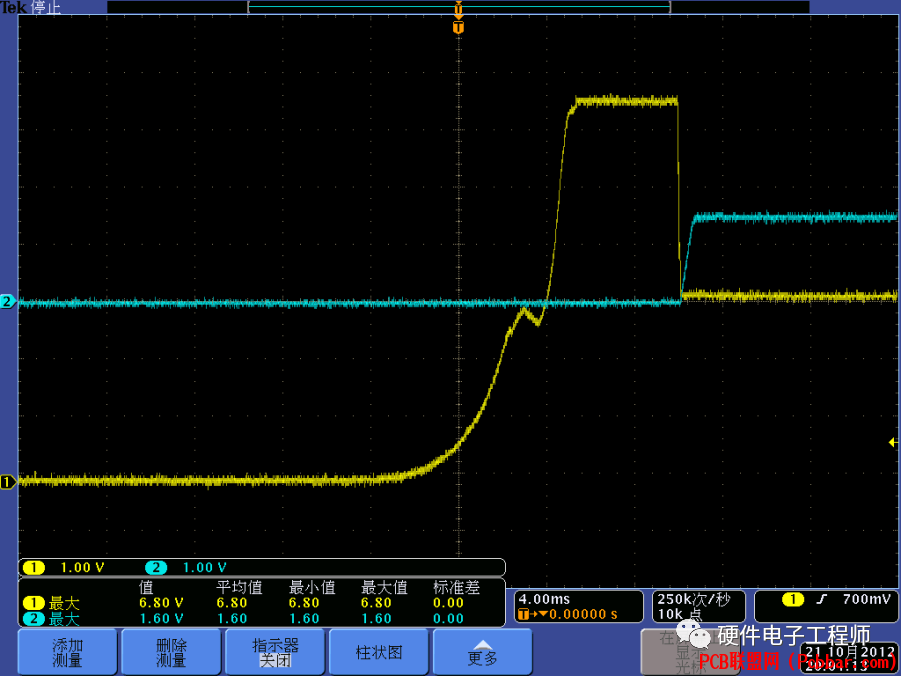901x676 pixels.
Task: Click the 最大值 column header
Action: click(x=384, y=587)
